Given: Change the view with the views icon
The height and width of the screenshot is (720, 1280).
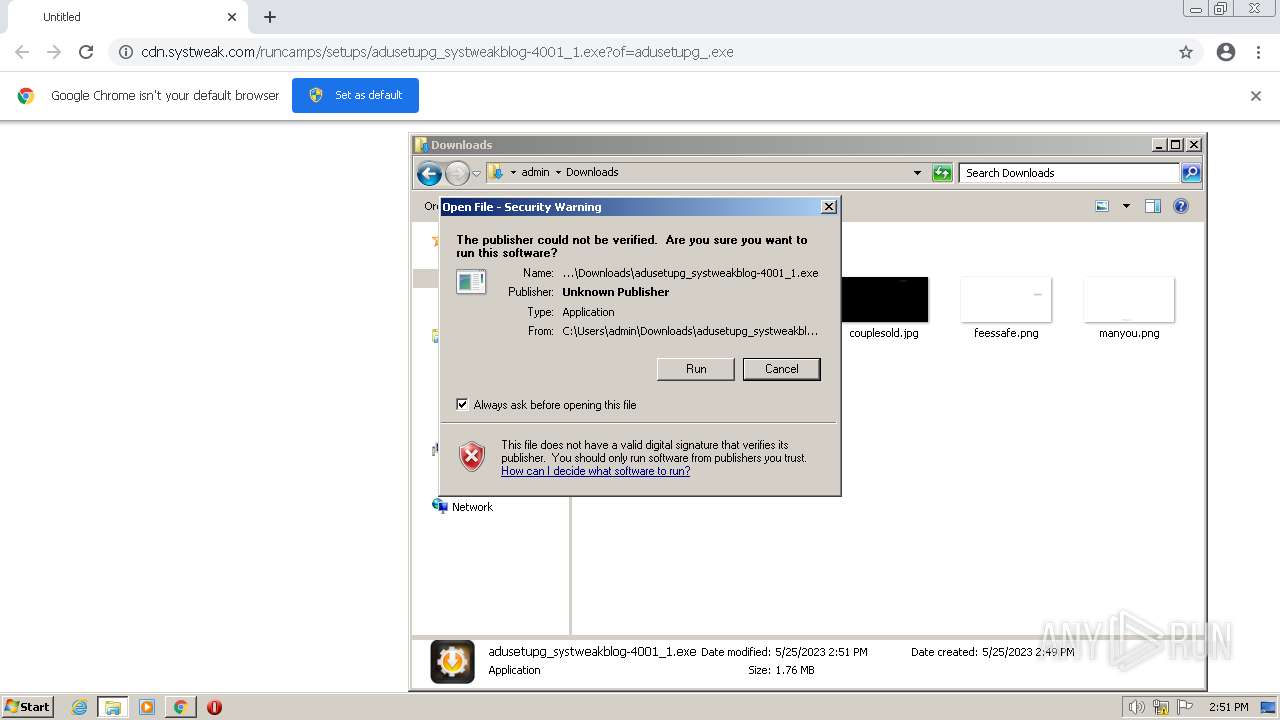Looking at the screenshot, I should click(x=1102, y=206).
